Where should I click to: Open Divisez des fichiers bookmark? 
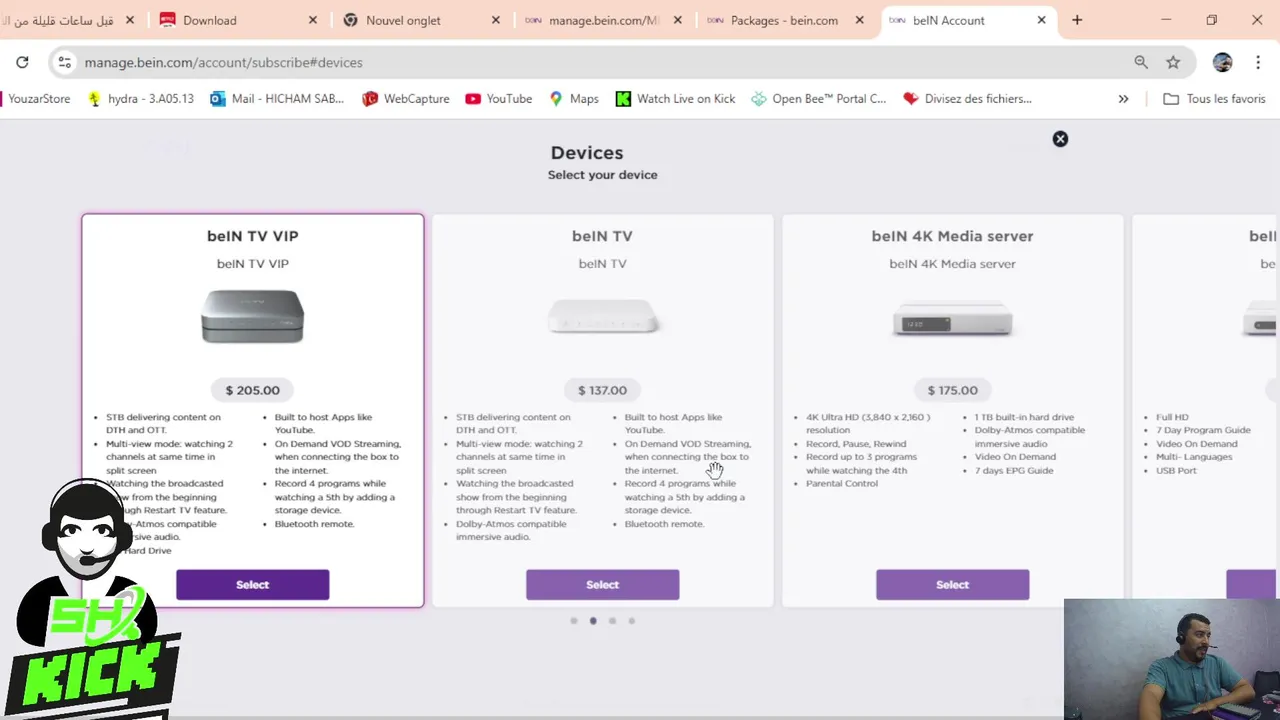(x=968, y=99)
